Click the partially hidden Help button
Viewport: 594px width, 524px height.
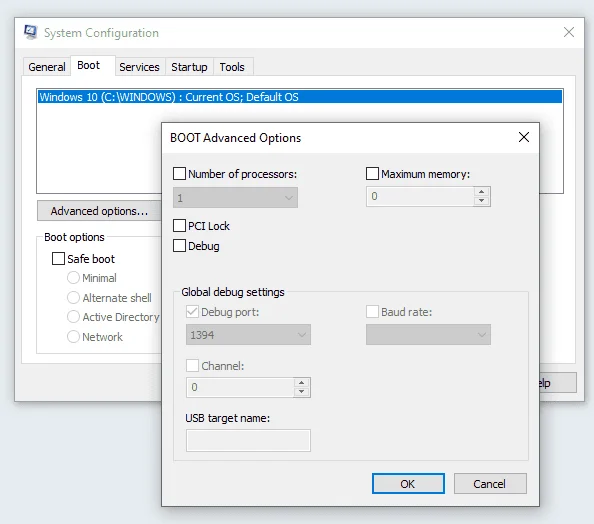[558, 383]
